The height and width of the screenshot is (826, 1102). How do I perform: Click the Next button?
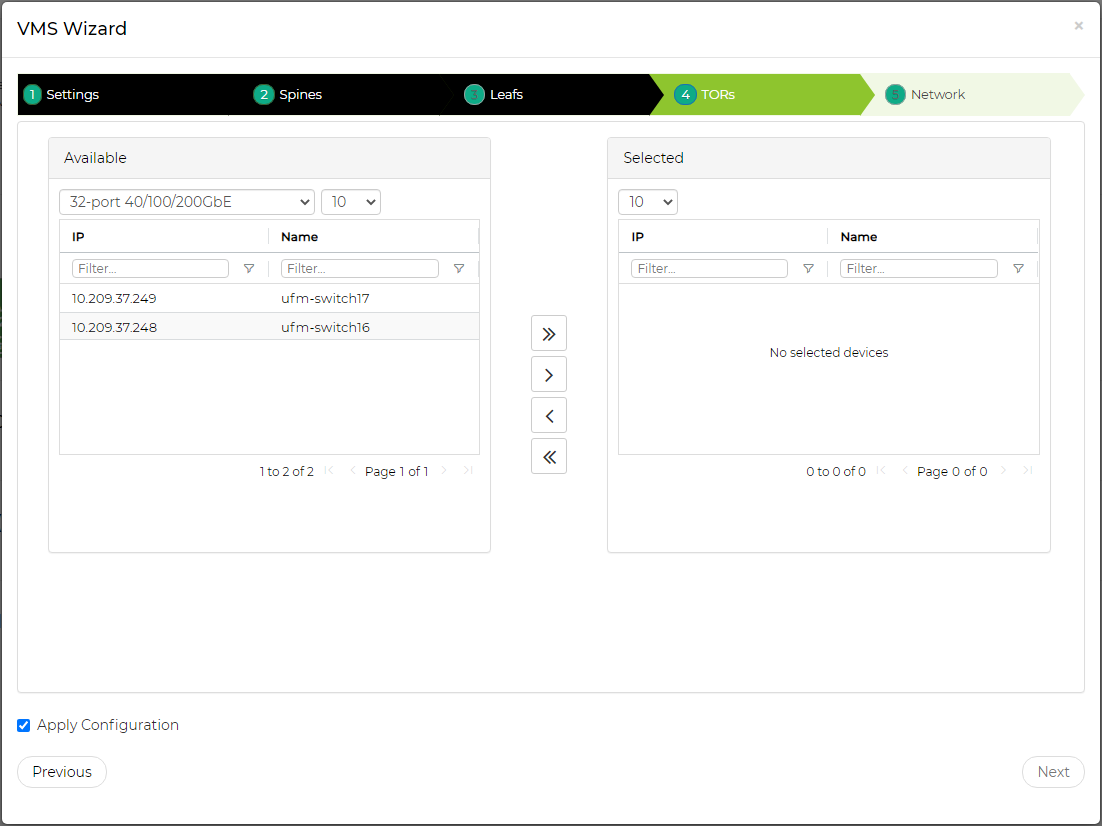point(1052,772)
